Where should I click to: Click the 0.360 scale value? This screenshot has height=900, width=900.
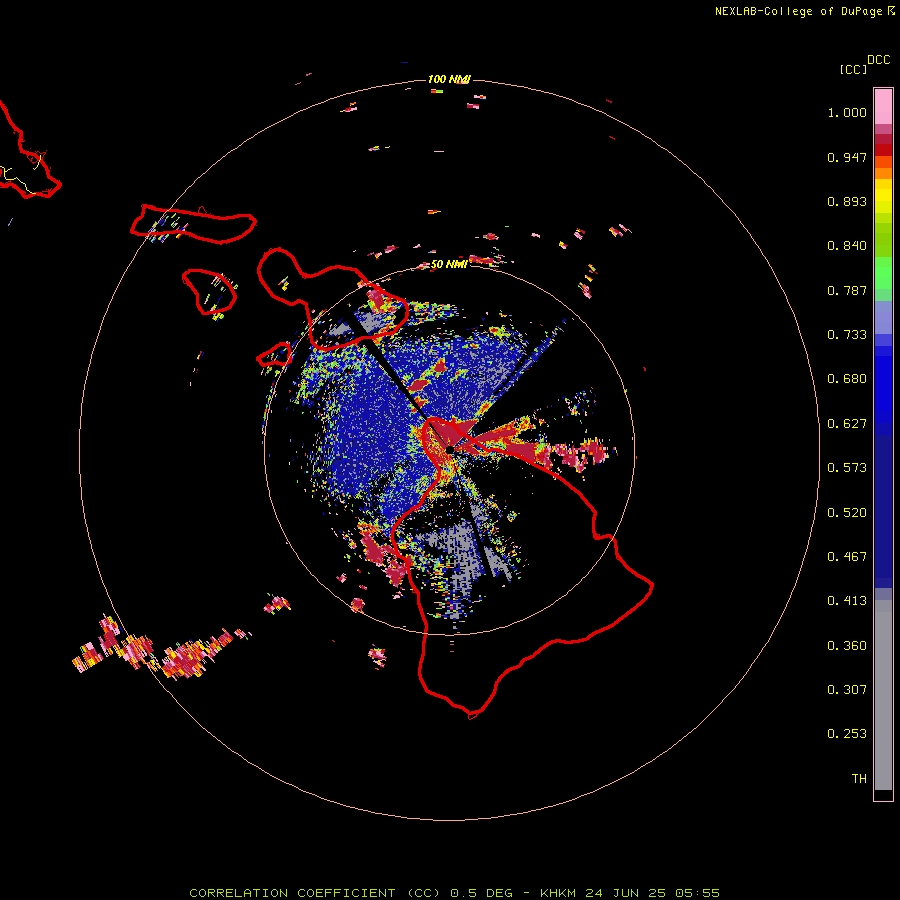[x=847, y=646]
